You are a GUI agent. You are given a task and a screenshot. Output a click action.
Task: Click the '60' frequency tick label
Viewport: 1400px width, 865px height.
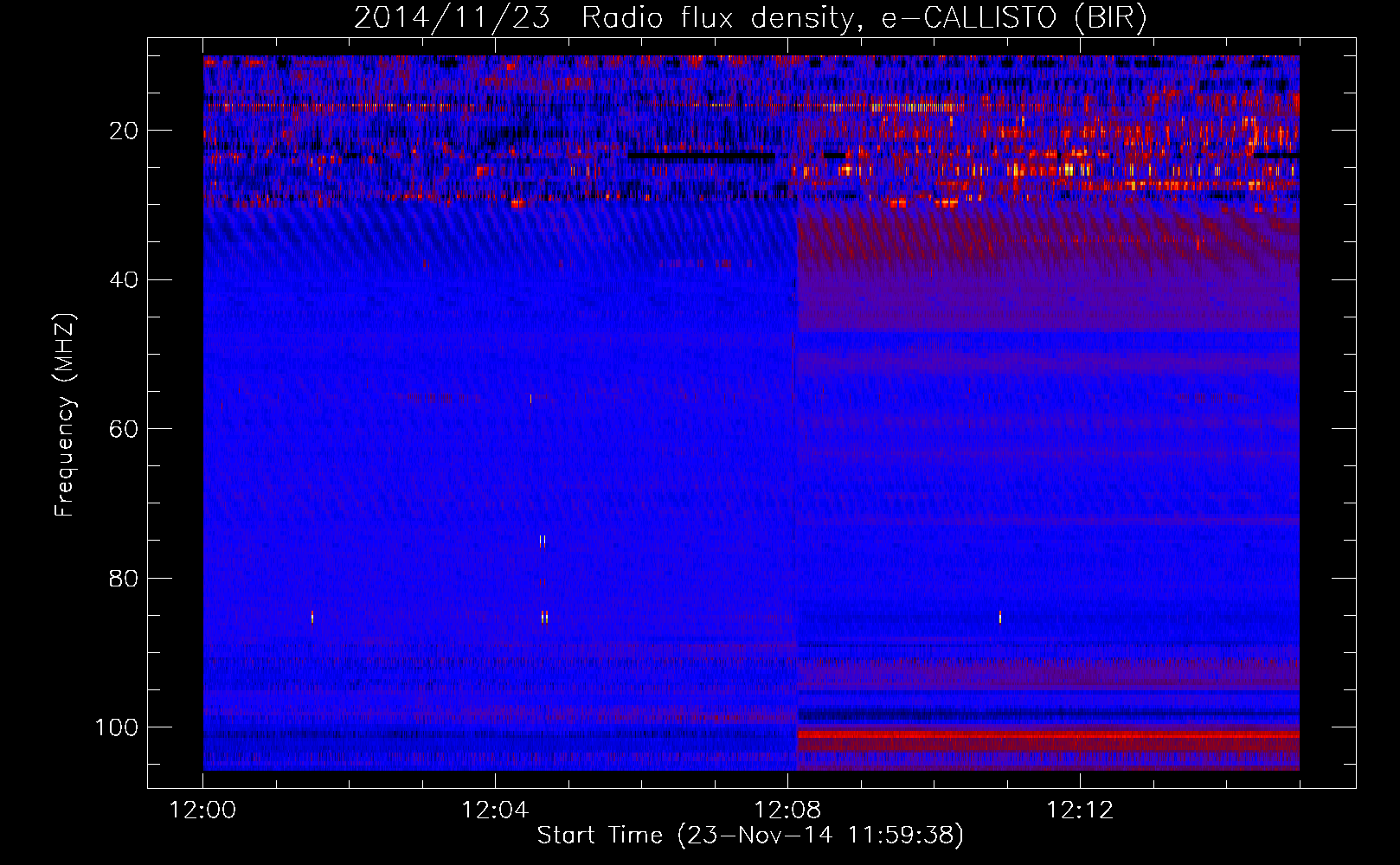click(125, 429)
